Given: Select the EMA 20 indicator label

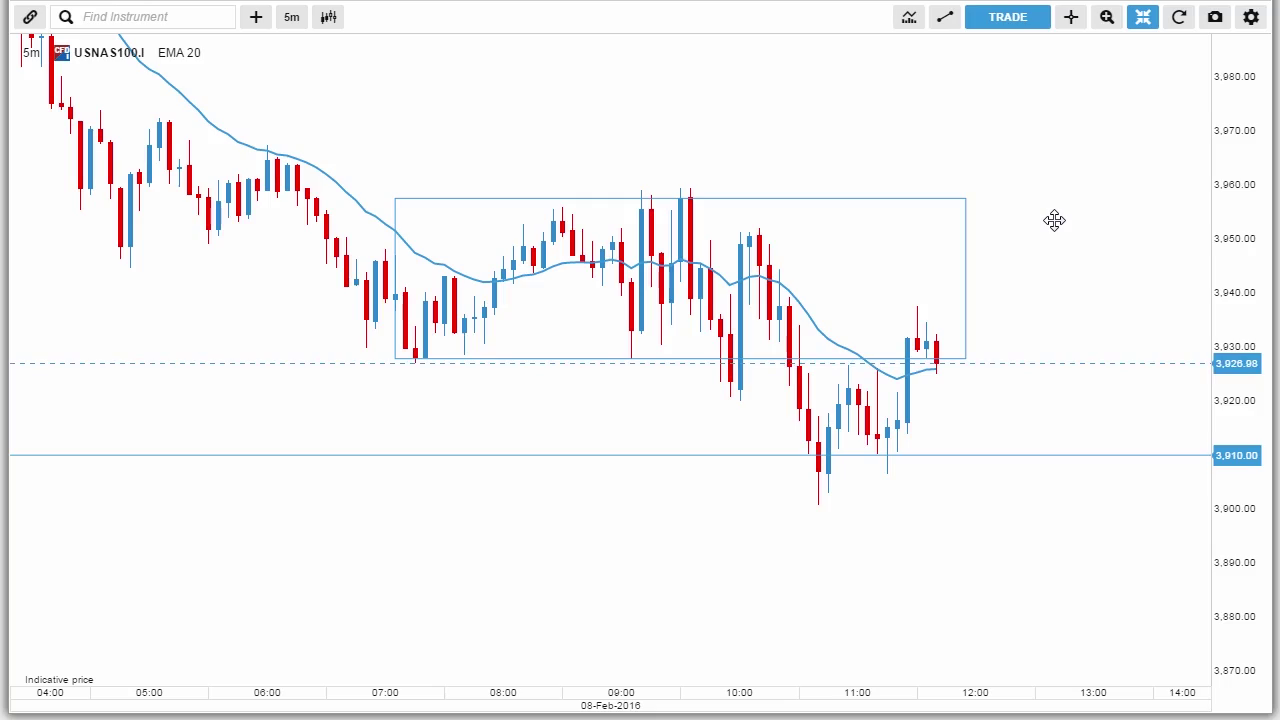Looking at the screenshot, I should point(179,53).
